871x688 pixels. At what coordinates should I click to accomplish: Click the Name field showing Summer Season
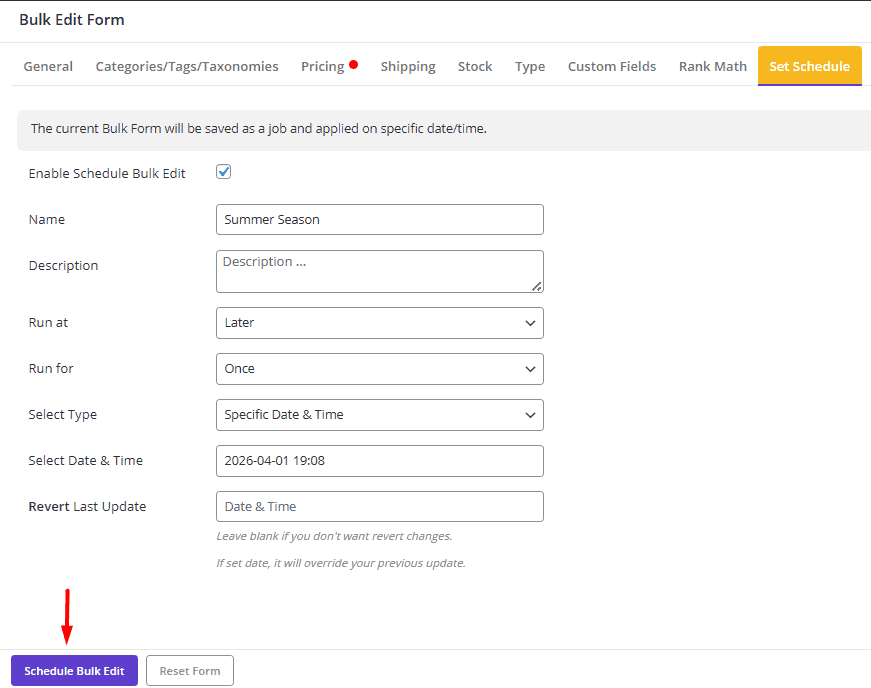pyautogui.click(x=379, y=219)
